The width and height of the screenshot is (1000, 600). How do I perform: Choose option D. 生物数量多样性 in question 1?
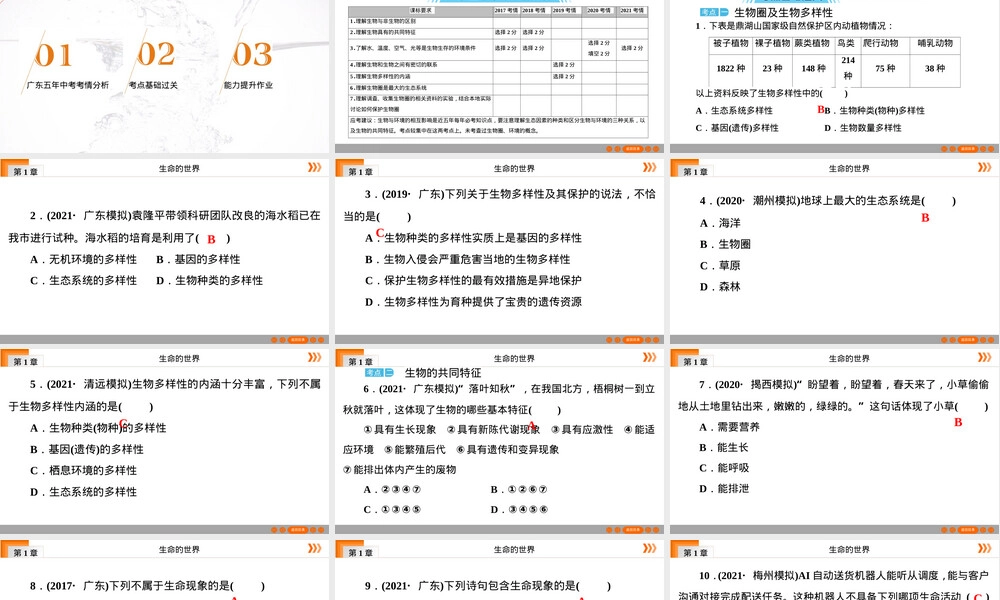863,128
